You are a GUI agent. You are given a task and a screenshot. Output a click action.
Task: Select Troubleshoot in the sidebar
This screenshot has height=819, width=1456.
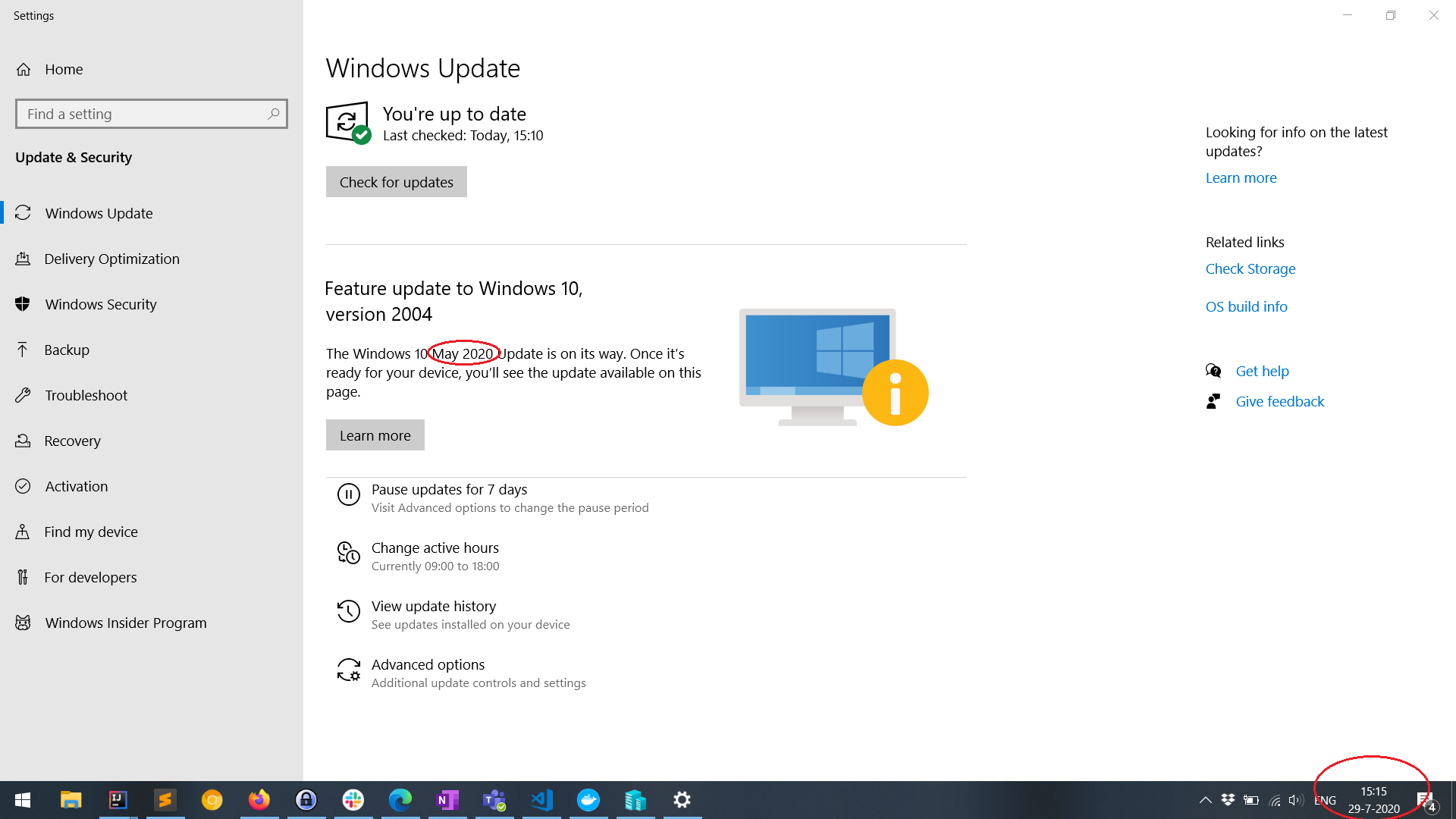tap(152, 395)
